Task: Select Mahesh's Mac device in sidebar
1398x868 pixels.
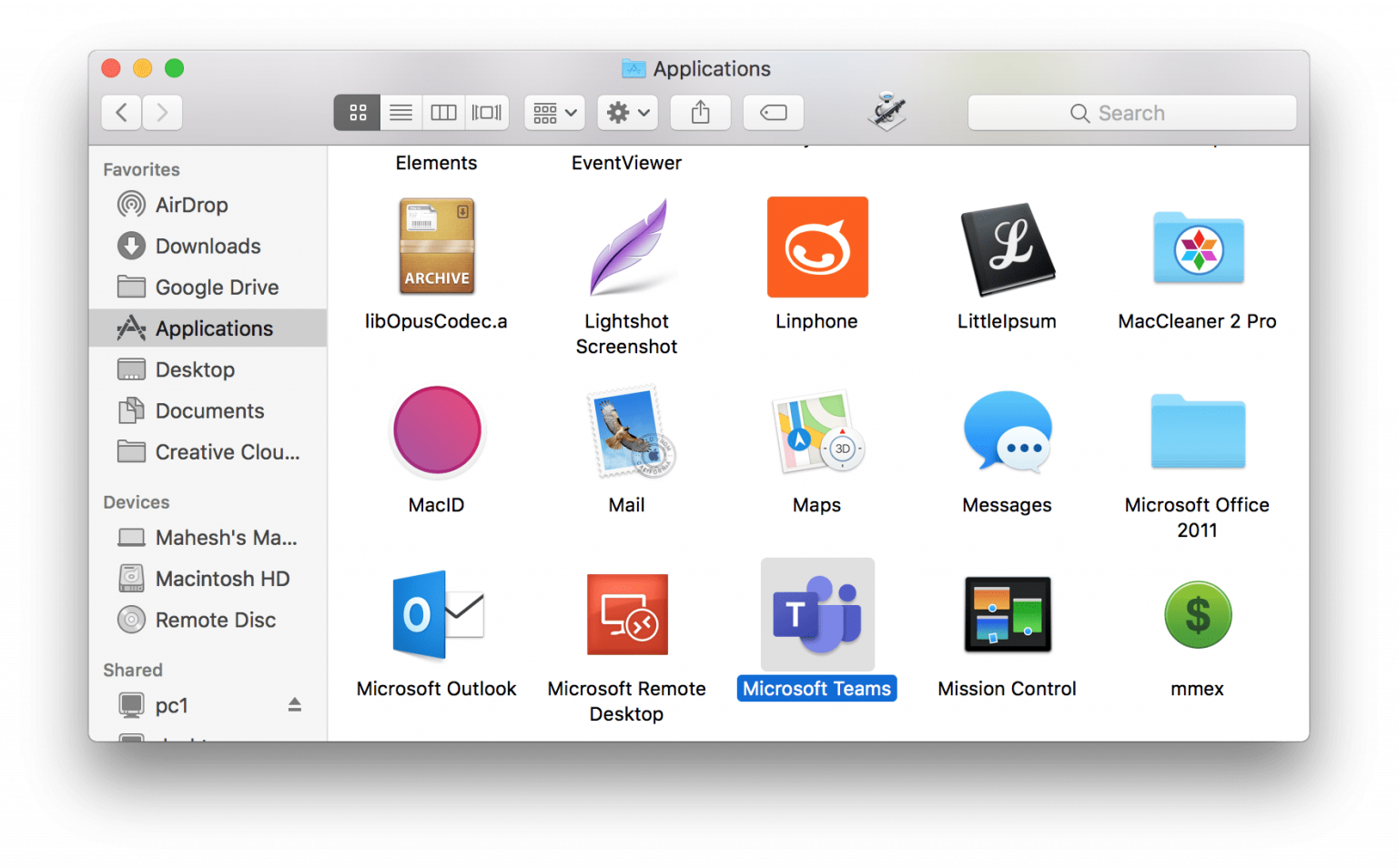Action: coord(208,538)
